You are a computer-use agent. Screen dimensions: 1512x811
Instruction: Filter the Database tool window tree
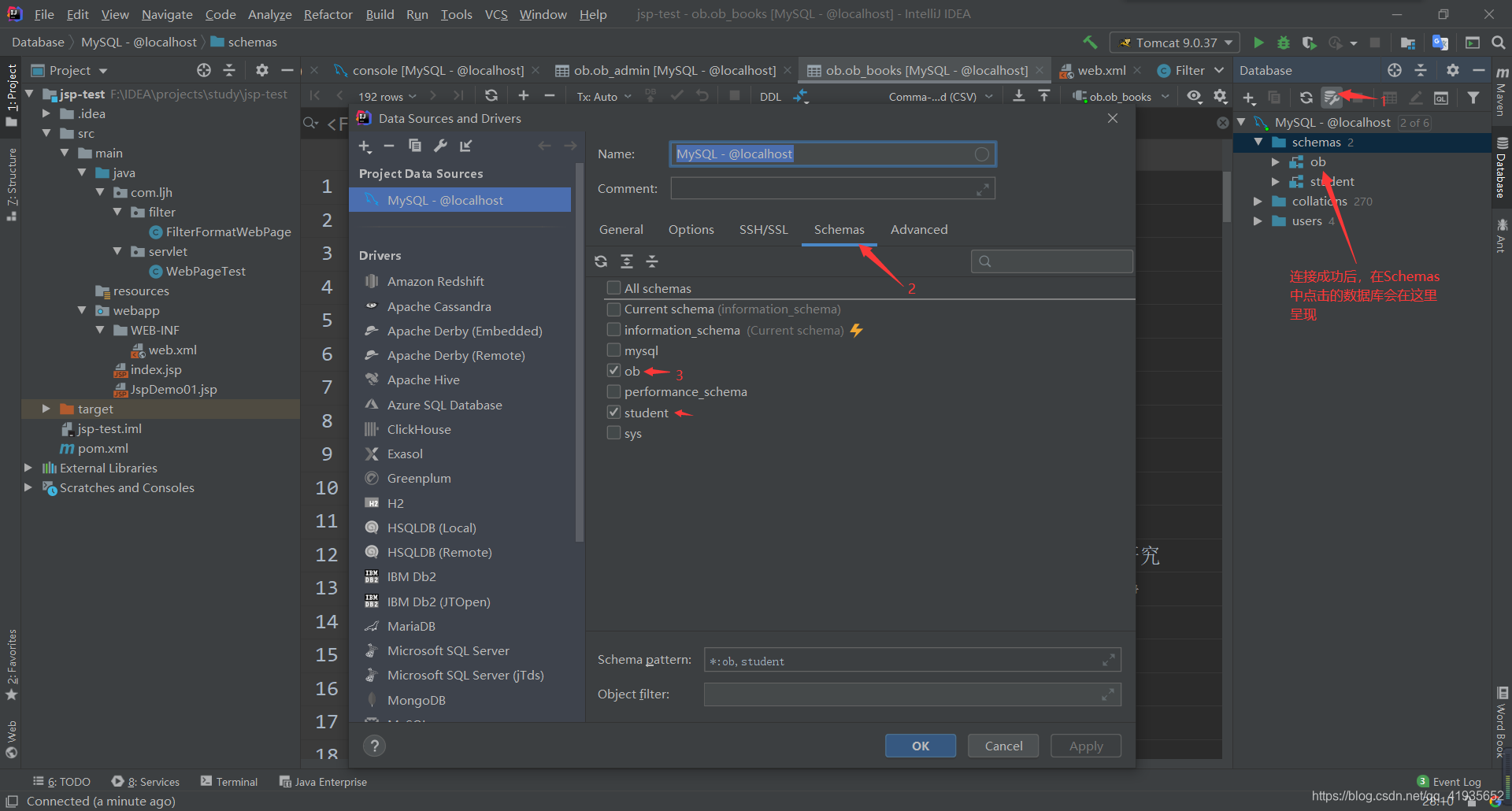click(x=1473, y=98)
